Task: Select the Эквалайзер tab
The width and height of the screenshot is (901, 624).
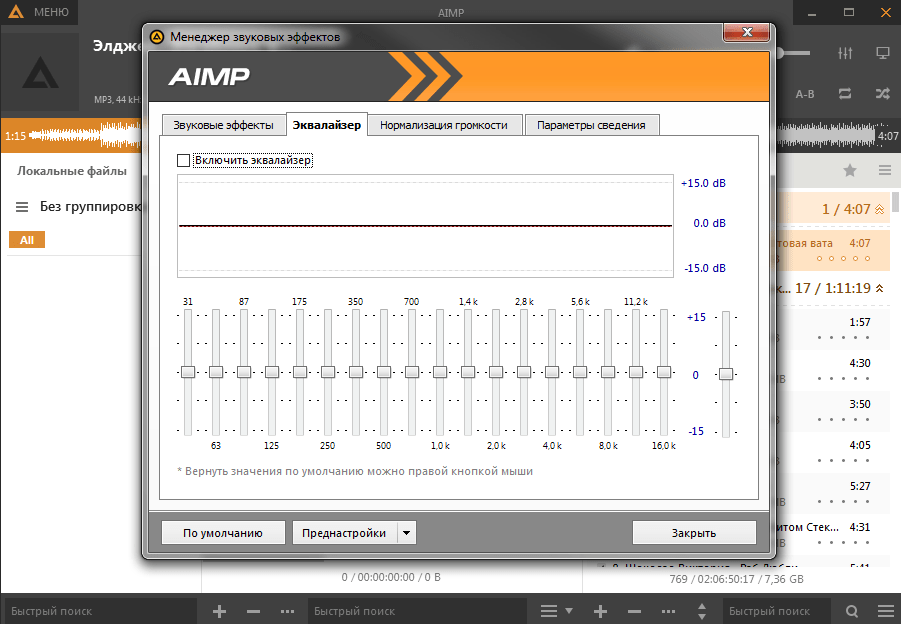Action: pos(326,125)
